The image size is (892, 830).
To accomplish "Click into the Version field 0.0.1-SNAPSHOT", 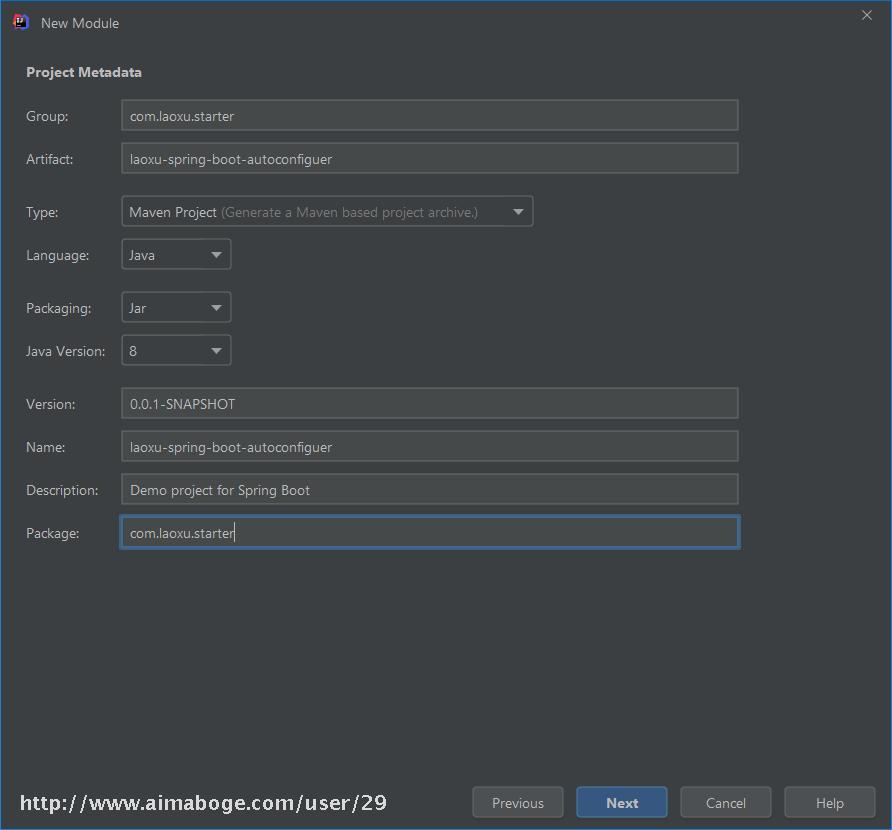I will [430, 404].
